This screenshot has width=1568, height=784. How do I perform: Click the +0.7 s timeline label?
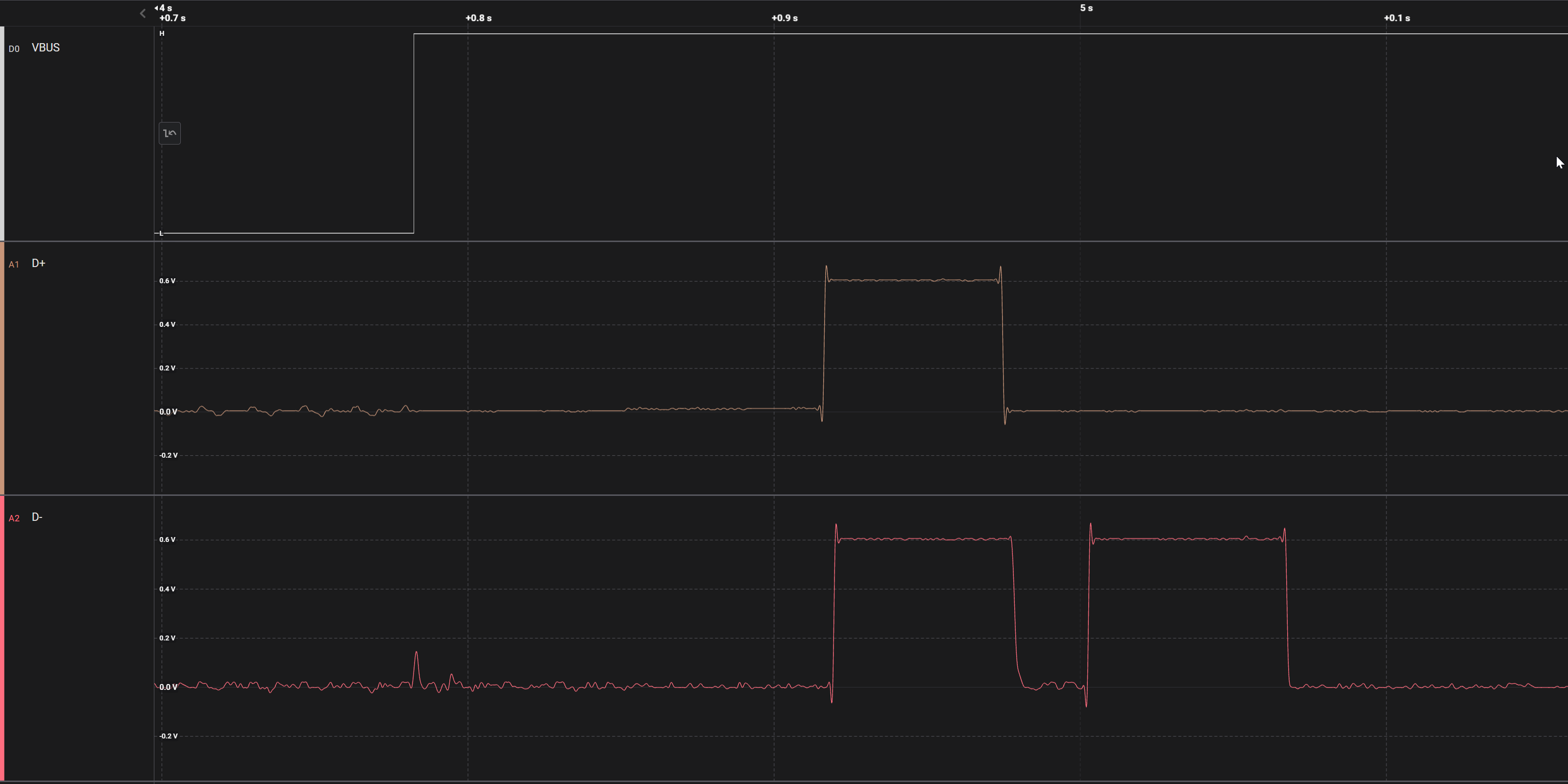[172, 18]
